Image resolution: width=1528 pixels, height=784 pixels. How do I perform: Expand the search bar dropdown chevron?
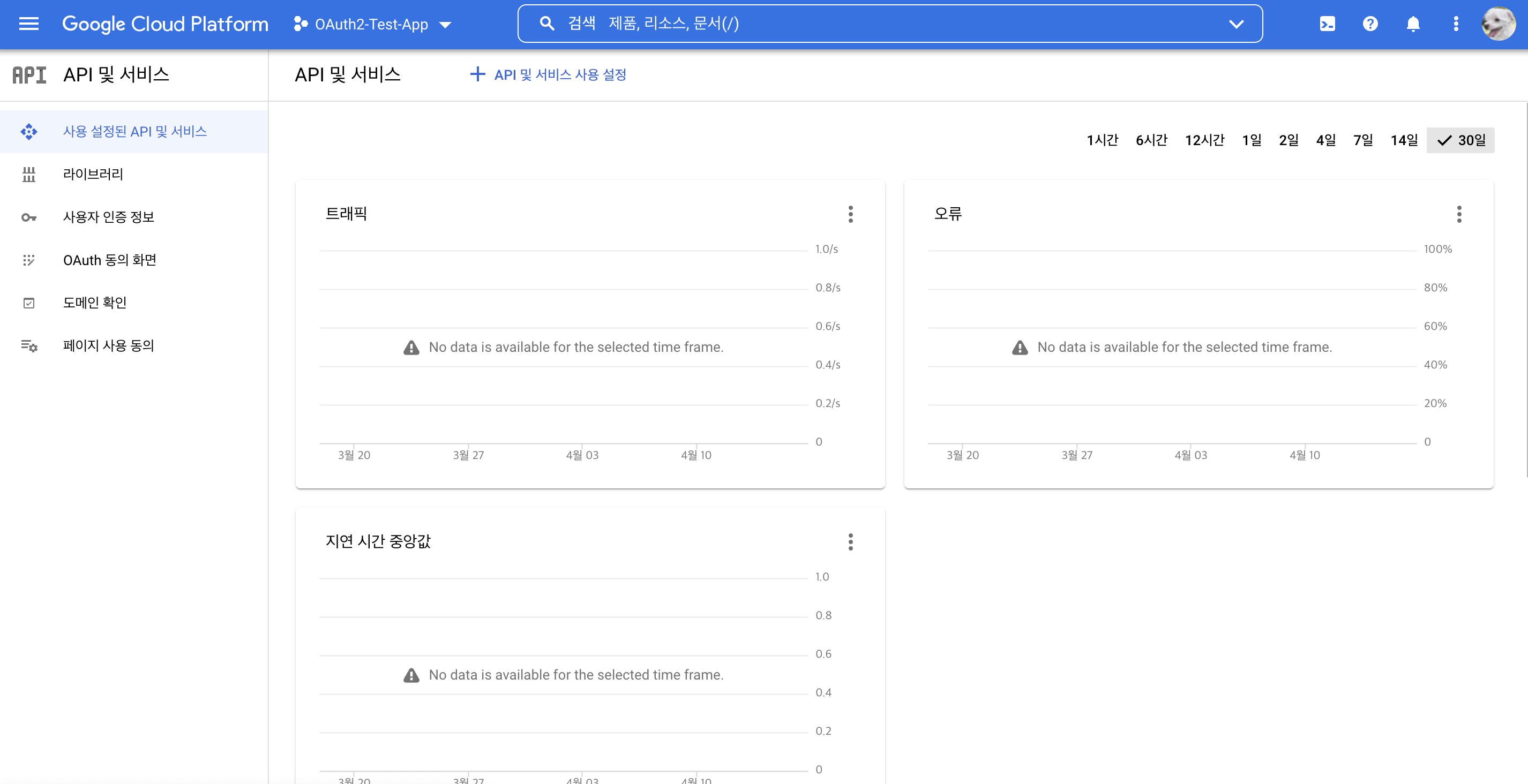1235,24
